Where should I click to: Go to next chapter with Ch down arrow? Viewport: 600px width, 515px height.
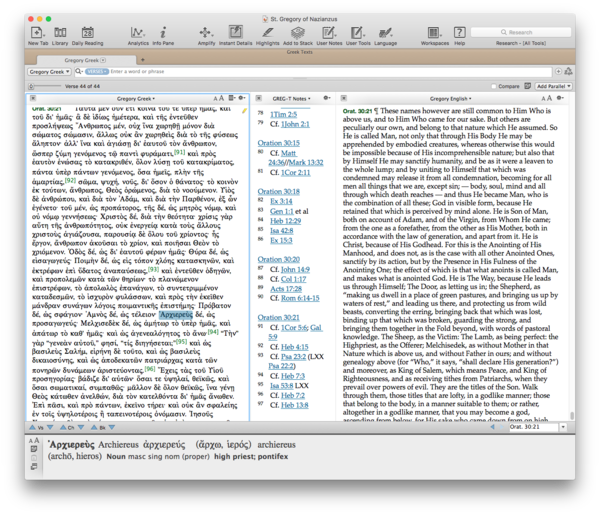click(81, 427)
